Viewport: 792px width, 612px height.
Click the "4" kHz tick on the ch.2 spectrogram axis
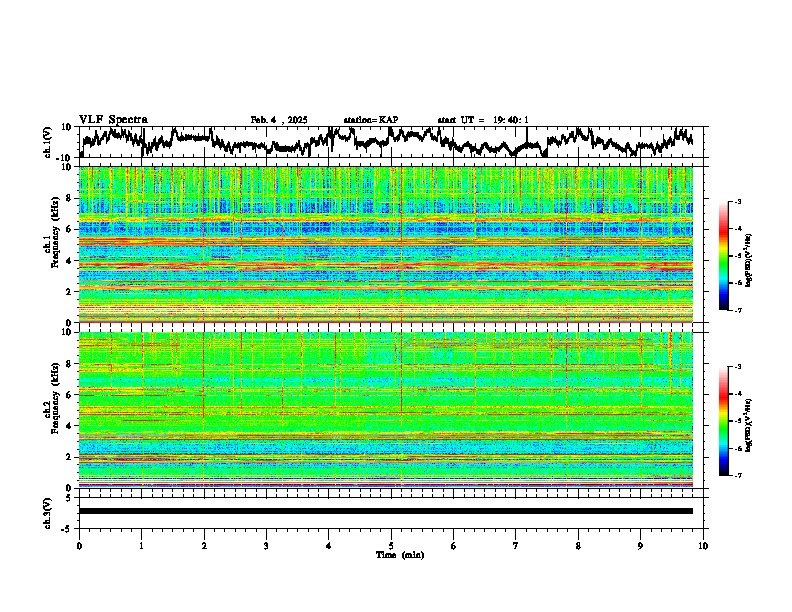point(69,426)
